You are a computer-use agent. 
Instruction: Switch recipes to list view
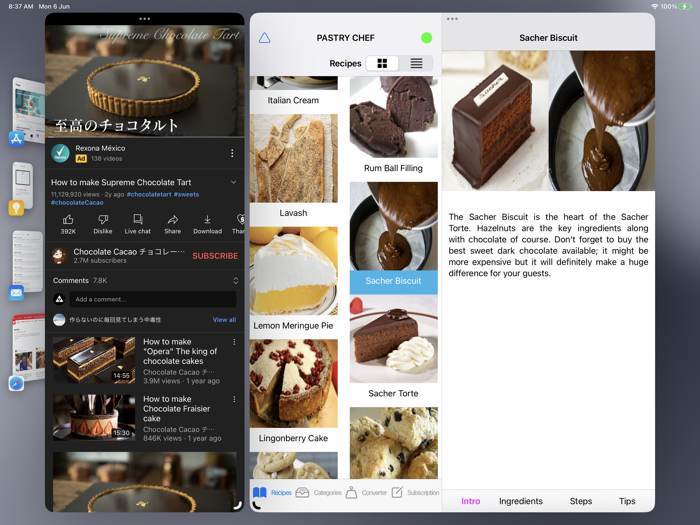(x=416, y=63)
